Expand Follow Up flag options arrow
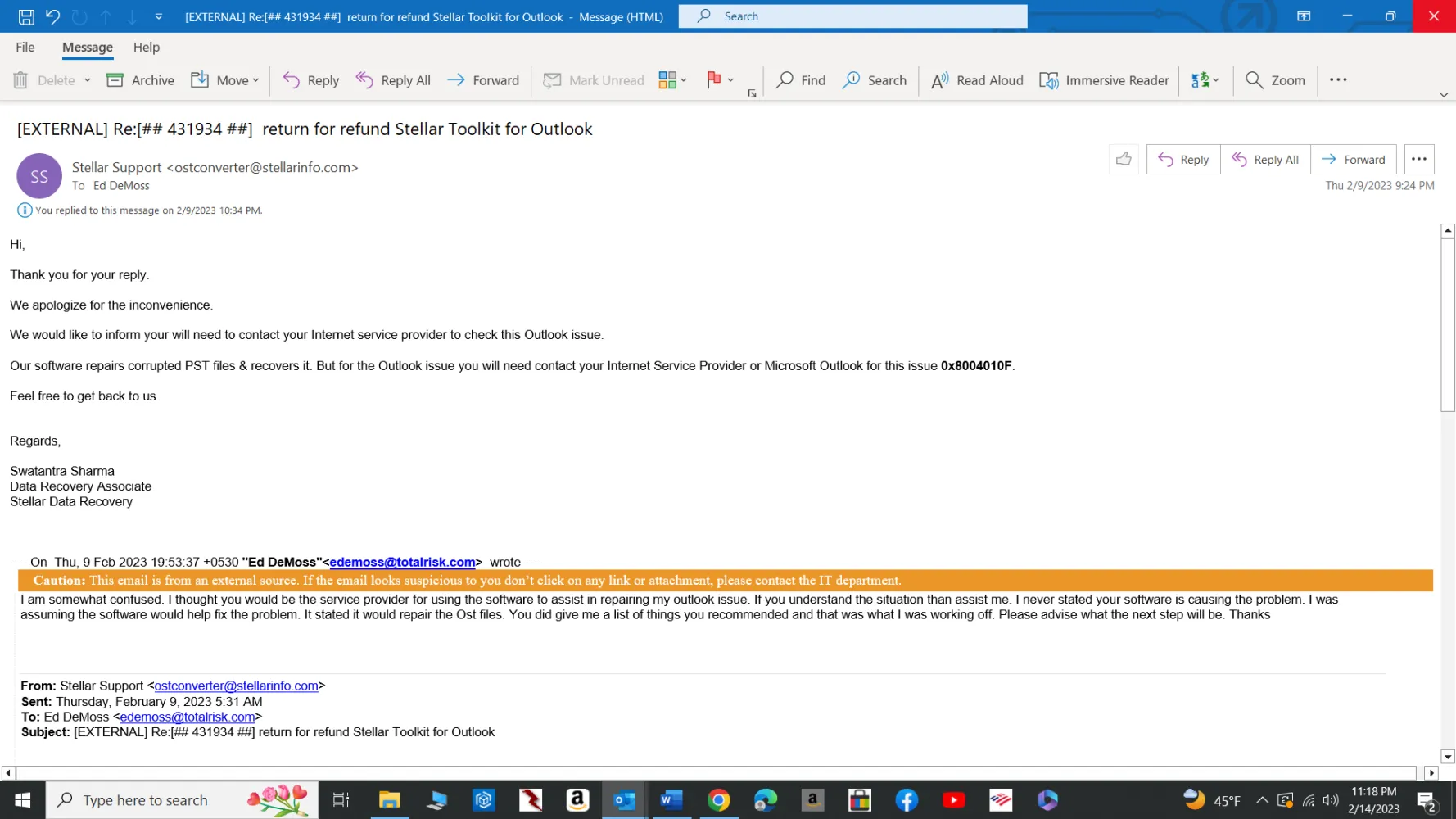 [730, 79]
